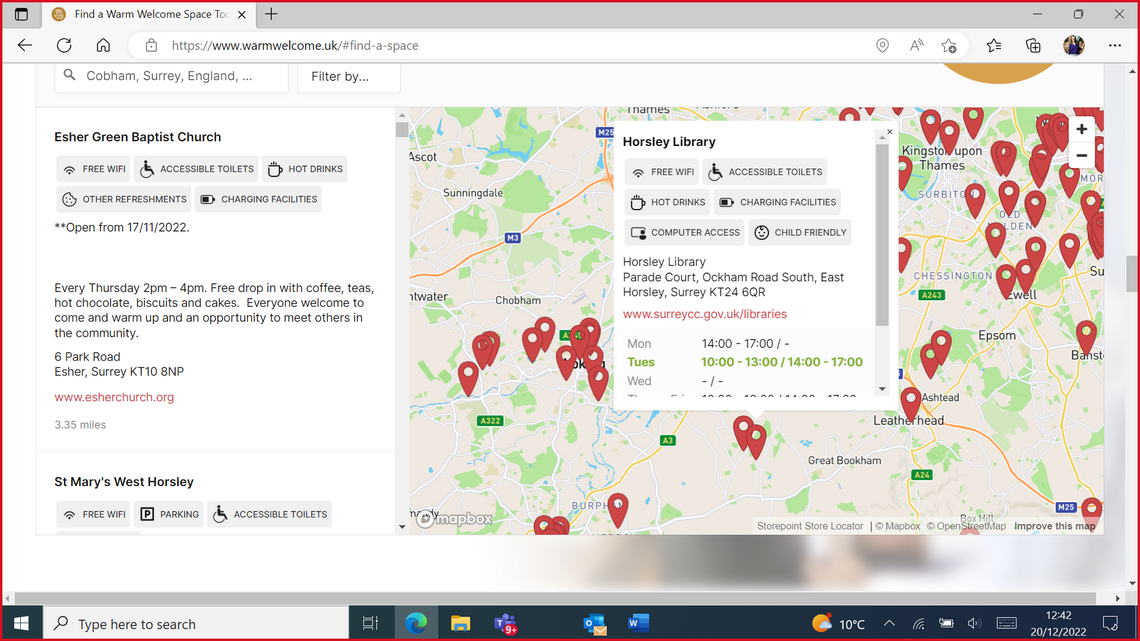Show hidden system tray icons

click(889, 624)
